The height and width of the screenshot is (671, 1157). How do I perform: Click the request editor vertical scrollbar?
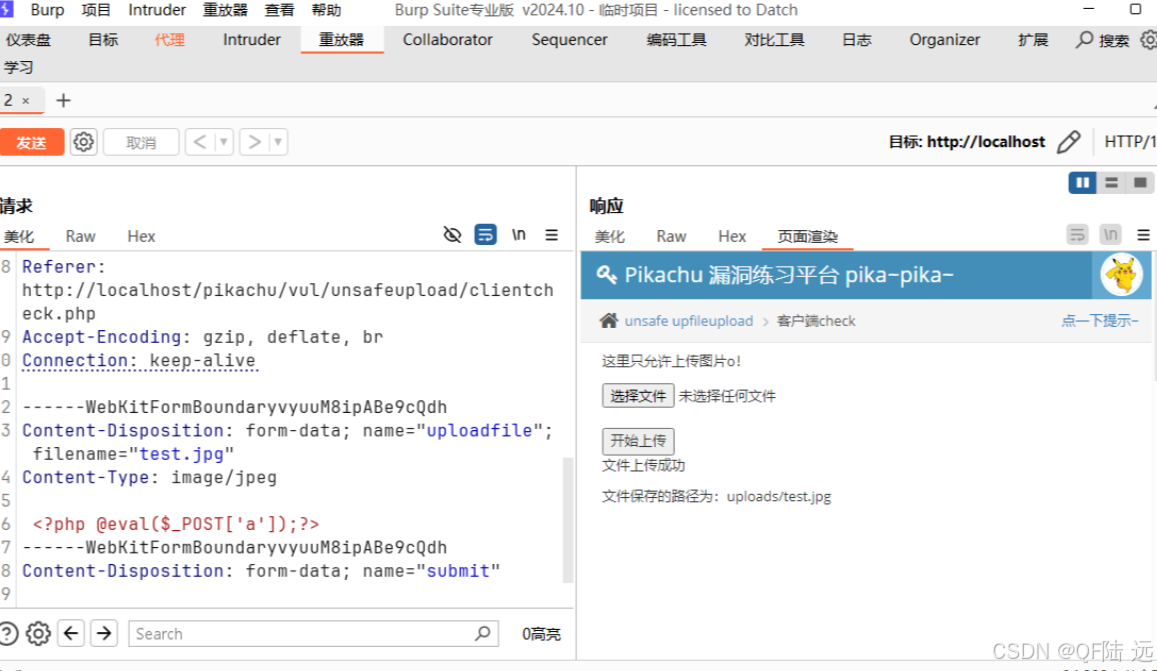pos(568,520)
